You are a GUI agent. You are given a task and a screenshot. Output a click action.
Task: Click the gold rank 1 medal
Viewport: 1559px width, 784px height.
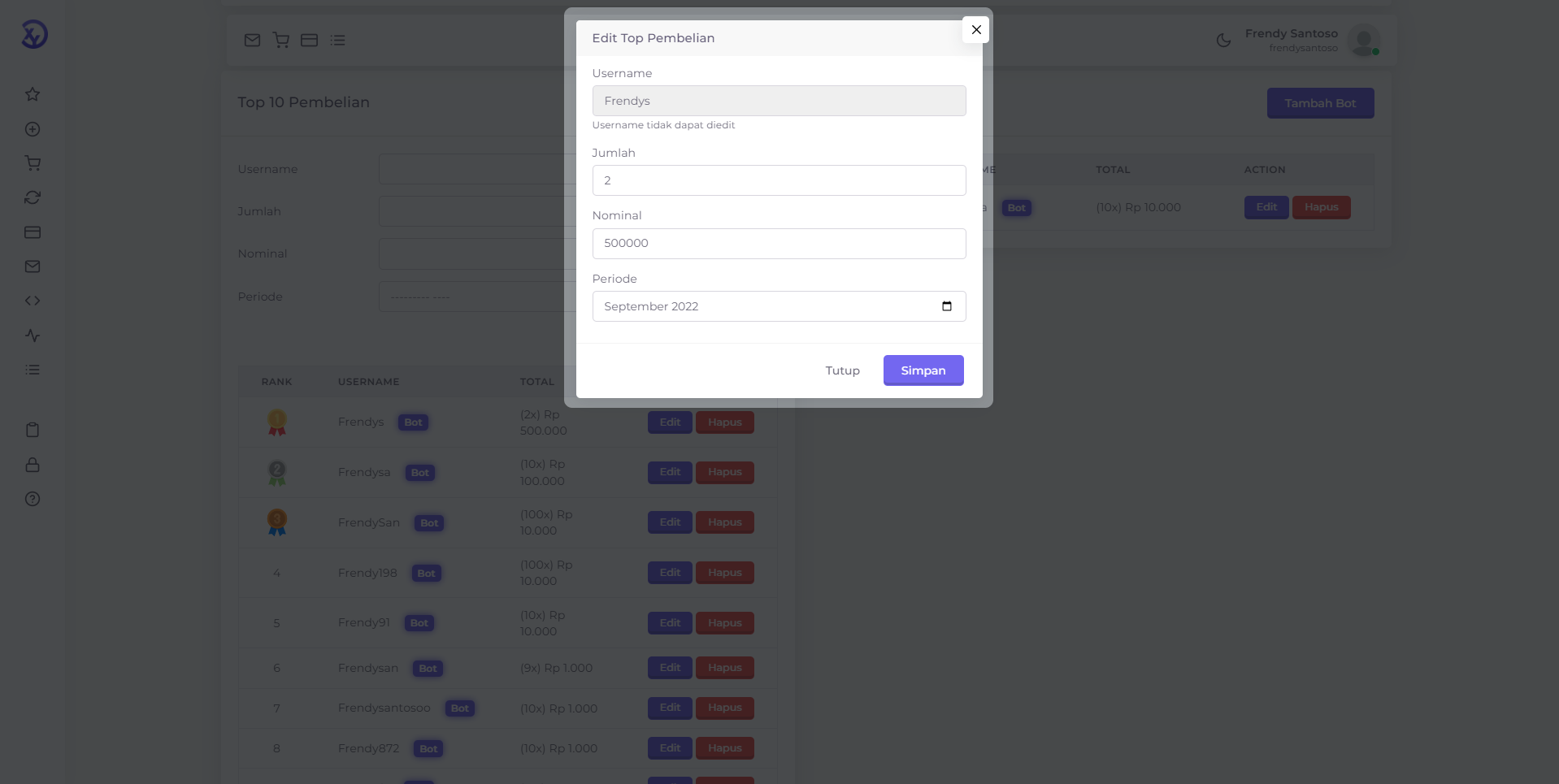point(277,422)
